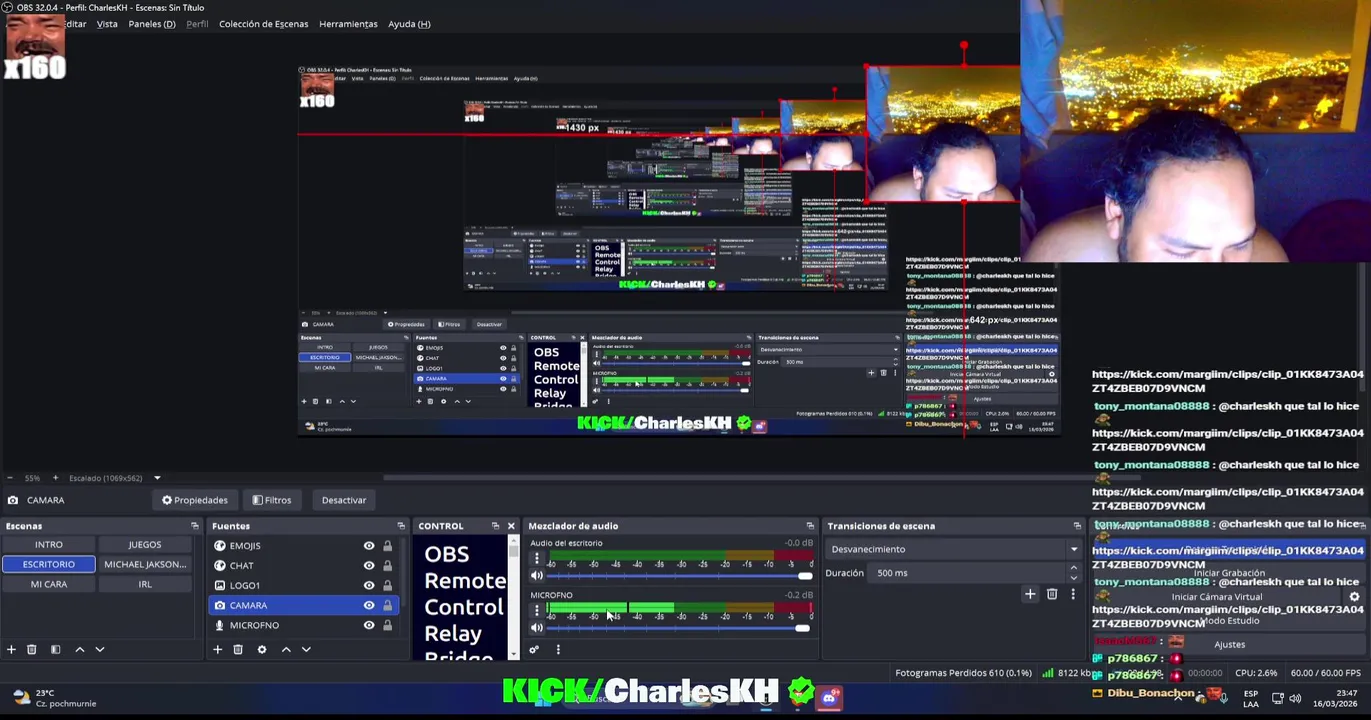Image resolution: width=1371 pixels, height=720 pixels.
Task: Mute Audio del escritorio speaker icon
Action: tap(536, 576)
